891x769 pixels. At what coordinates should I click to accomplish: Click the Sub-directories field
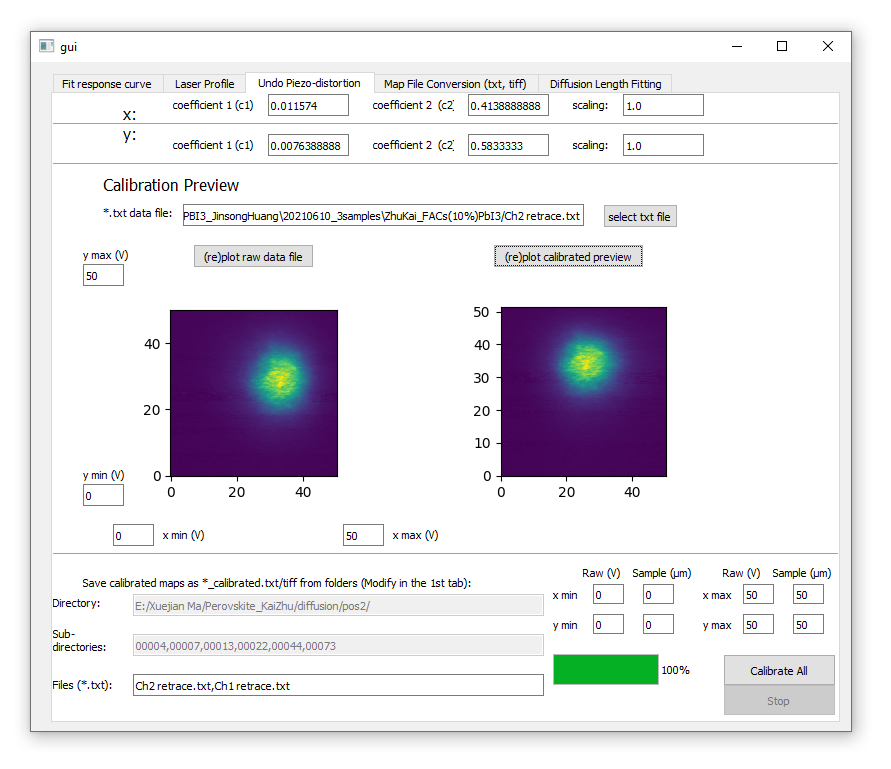(x=338, y=646)
